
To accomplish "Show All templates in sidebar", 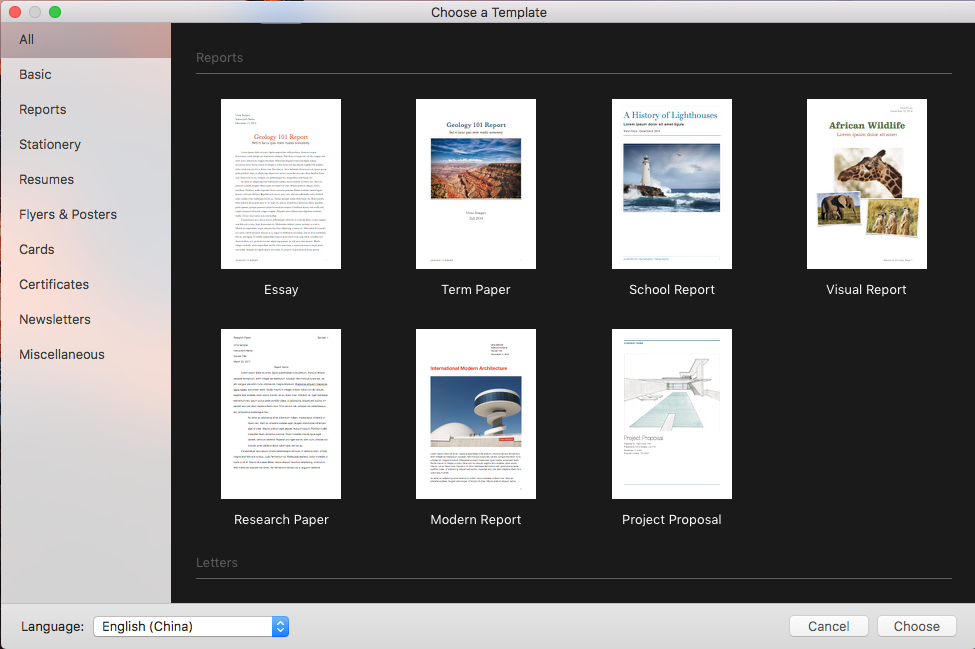I will coord(27,40).
